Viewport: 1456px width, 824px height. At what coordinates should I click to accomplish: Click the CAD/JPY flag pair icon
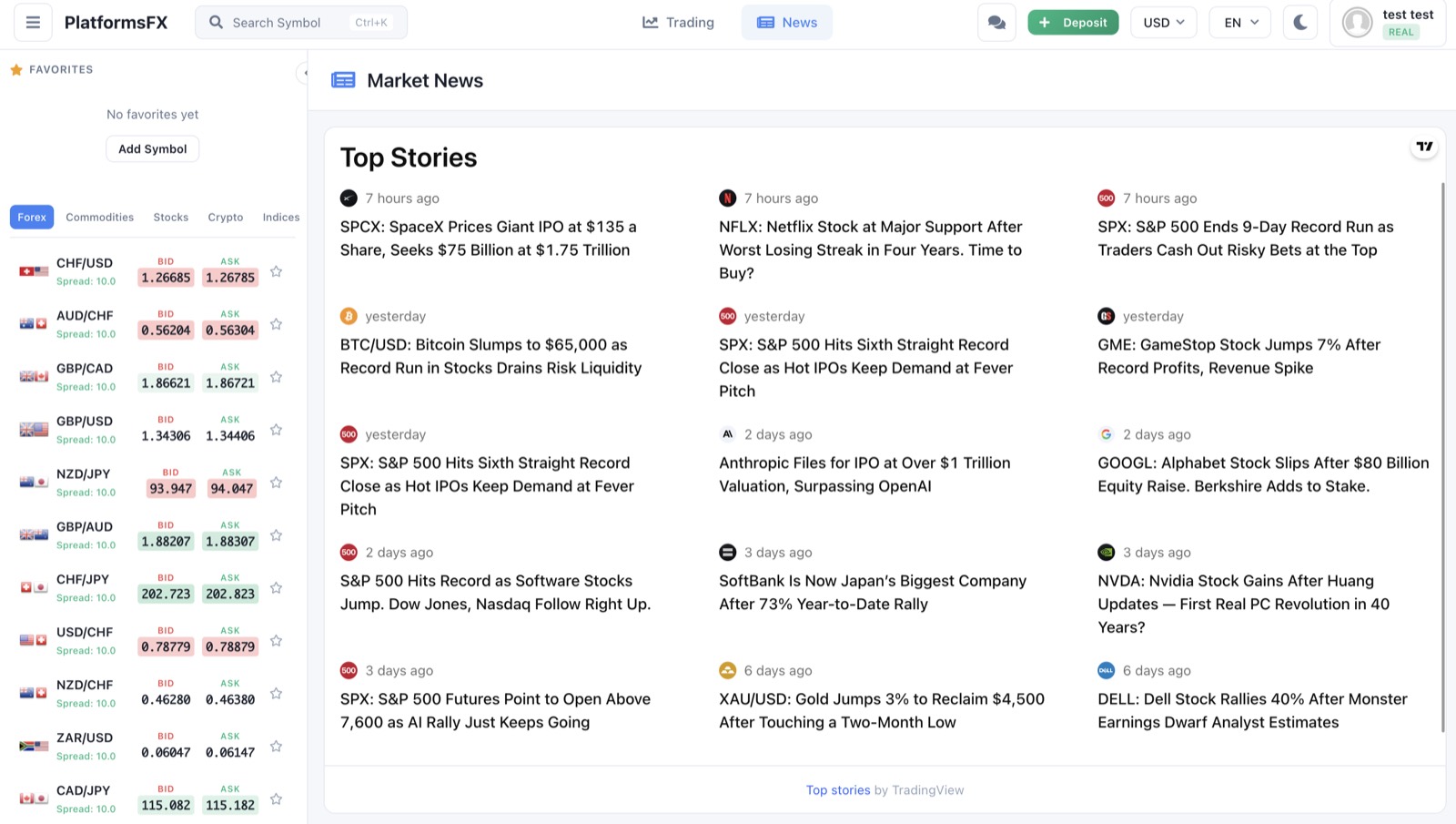click(x=34, y=799)
